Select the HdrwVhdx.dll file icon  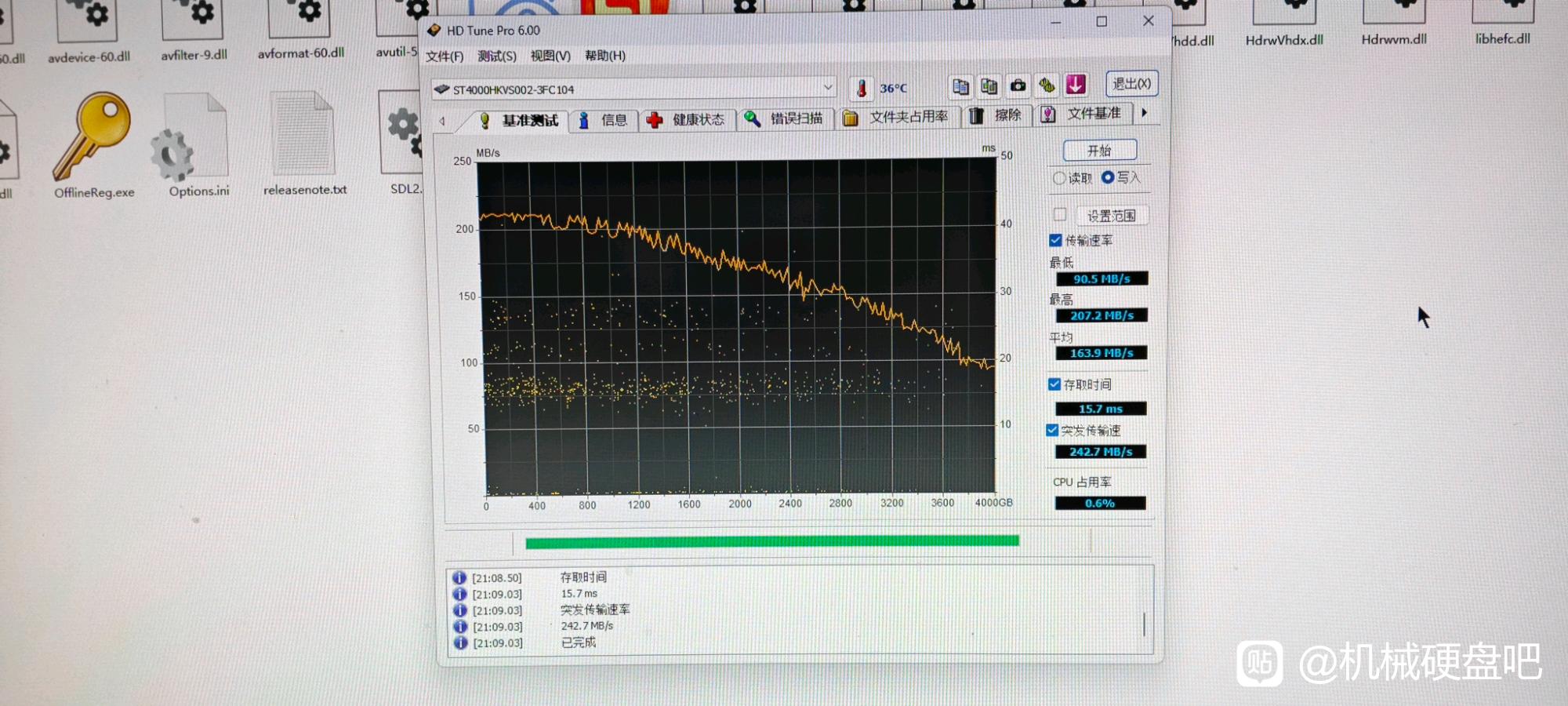(x=1284, y=14)
